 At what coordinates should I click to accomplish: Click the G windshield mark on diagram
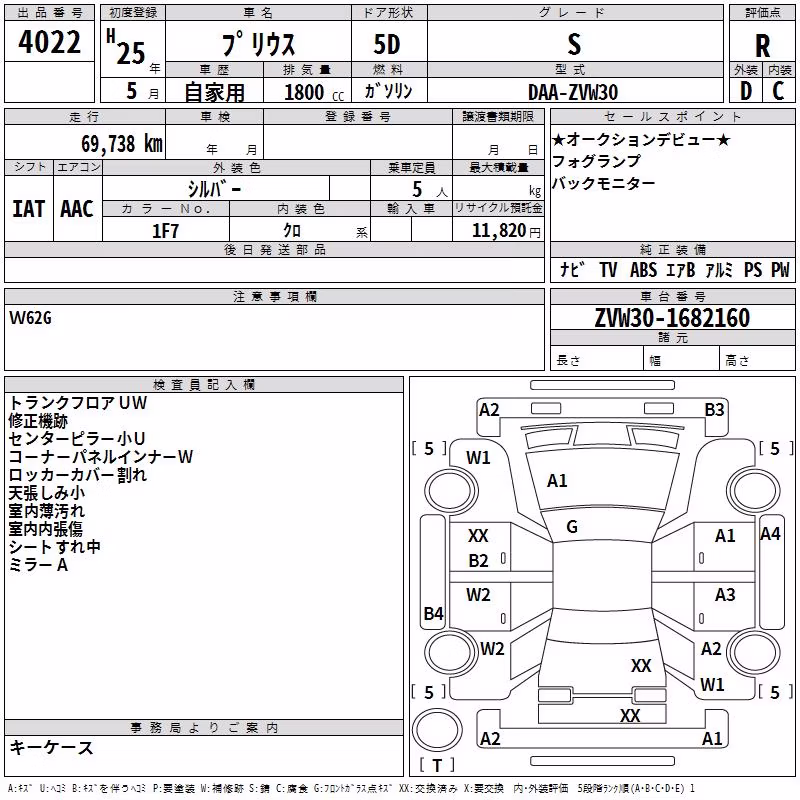pyautogui.click(x=572, y=527)
